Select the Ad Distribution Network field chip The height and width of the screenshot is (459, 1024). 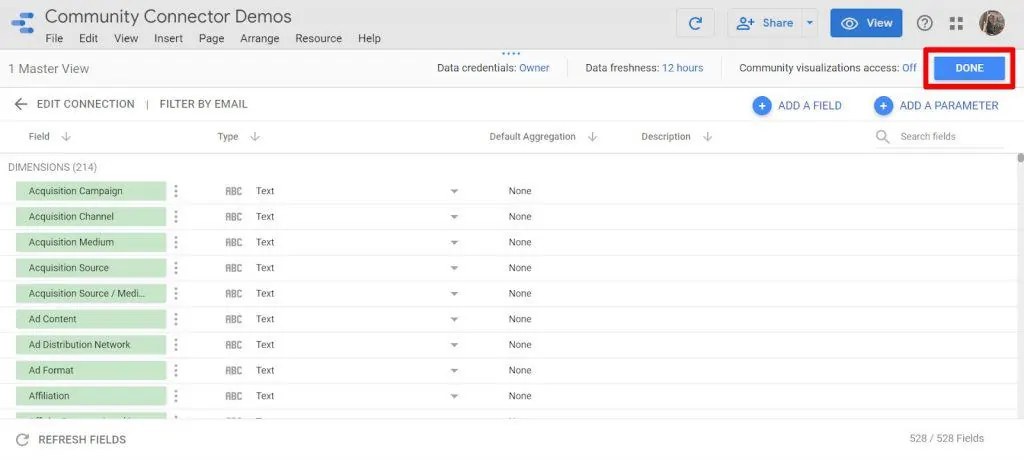(91, 345)
